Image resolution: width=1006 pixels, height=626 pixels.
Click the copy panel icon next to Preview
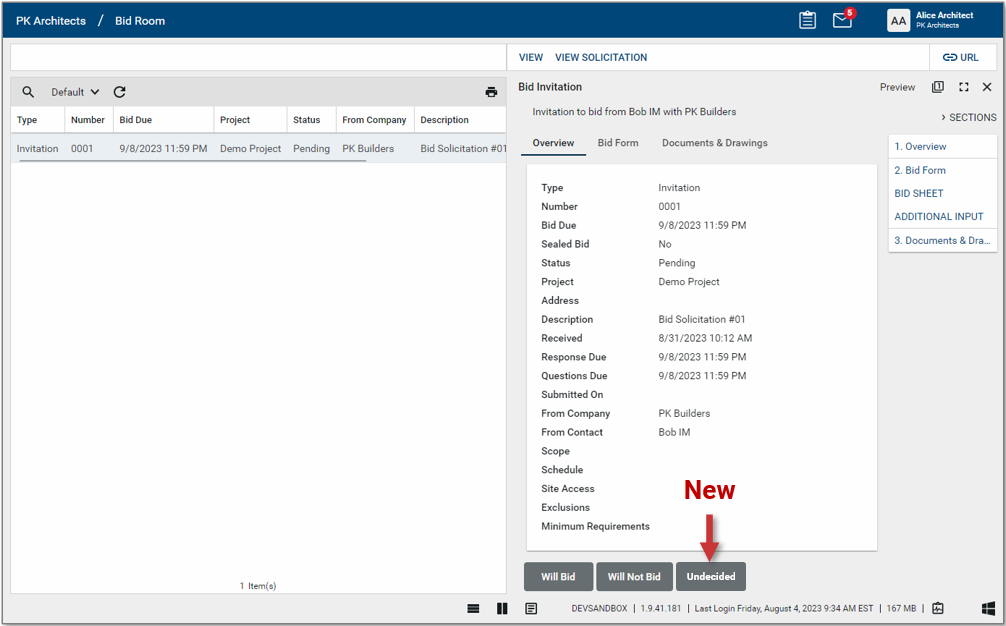pyautogui.click(x=937, y=87)
